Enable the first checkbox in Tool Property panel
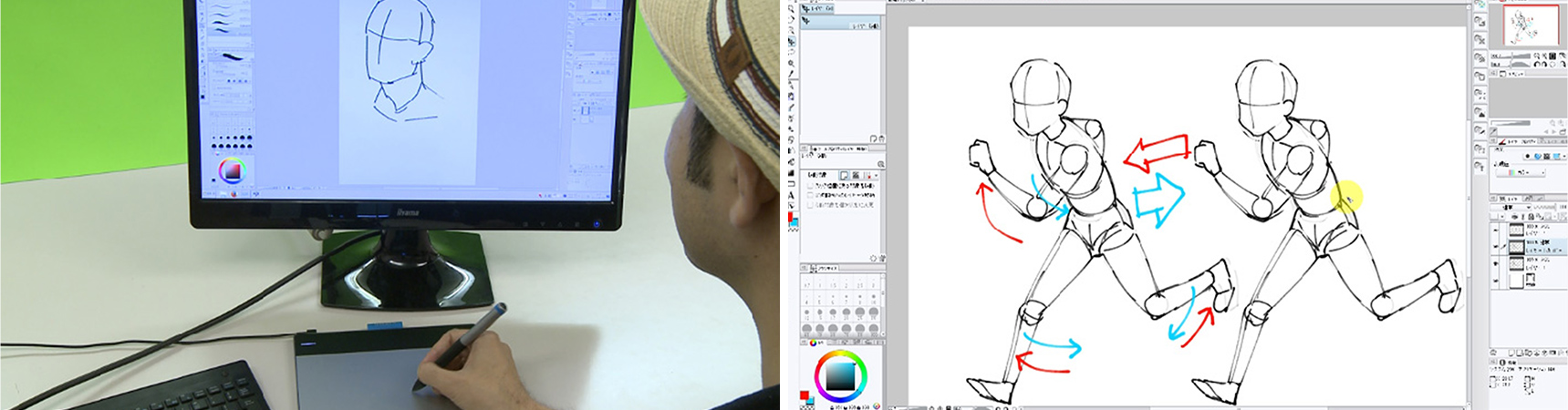The height and width of the screenshot is (410, 1568). click(810, 185)
